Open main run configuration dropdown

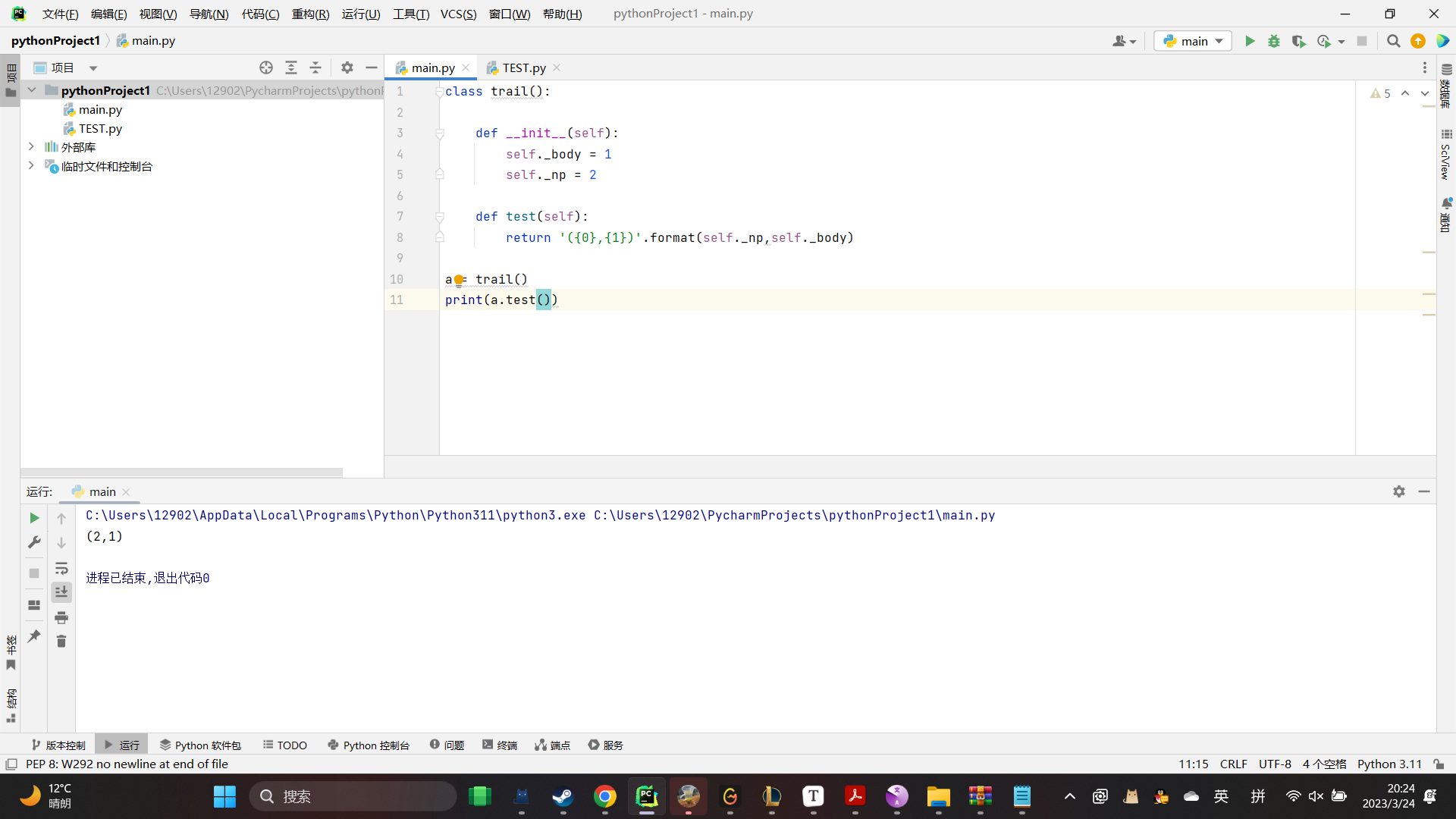pyautogui.click(x=1193, y=41)
